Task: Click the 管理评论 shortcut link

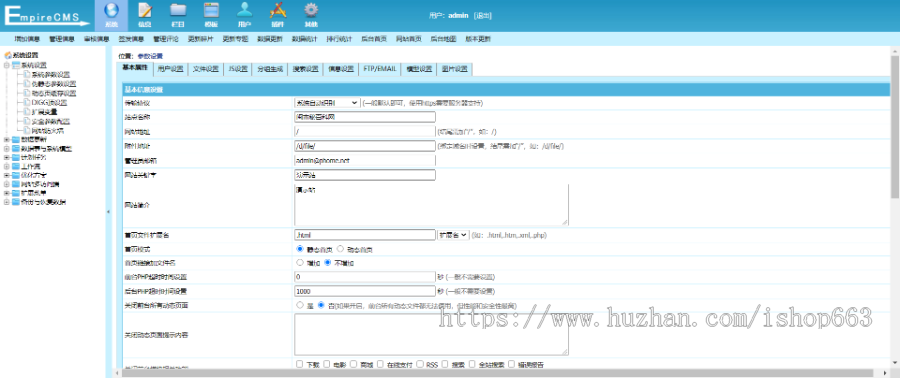Action: pyautogui.click(x=166, y=40)
